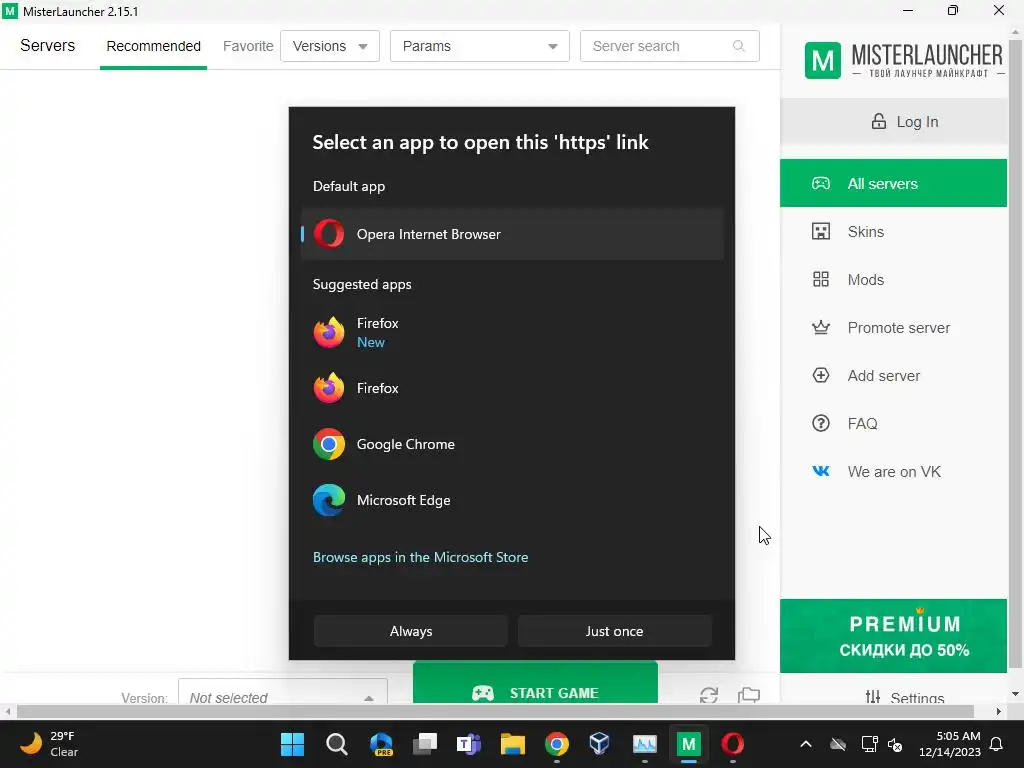Open Google Chrome from the taskbar
This screenshot has height=768, width=1024.
pyautogui.click(x=556, y=744)
